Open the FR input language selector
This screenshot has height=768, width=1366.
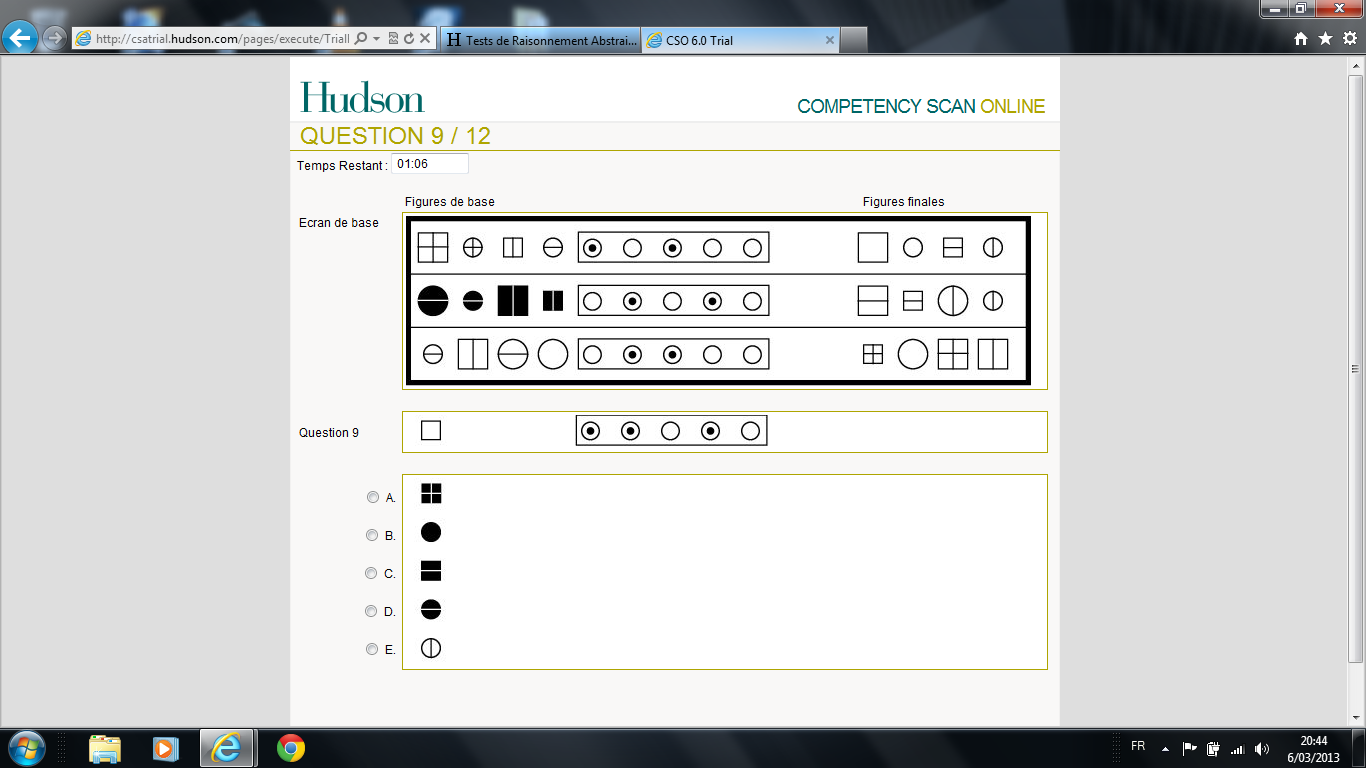click(x=1138, y=747)
